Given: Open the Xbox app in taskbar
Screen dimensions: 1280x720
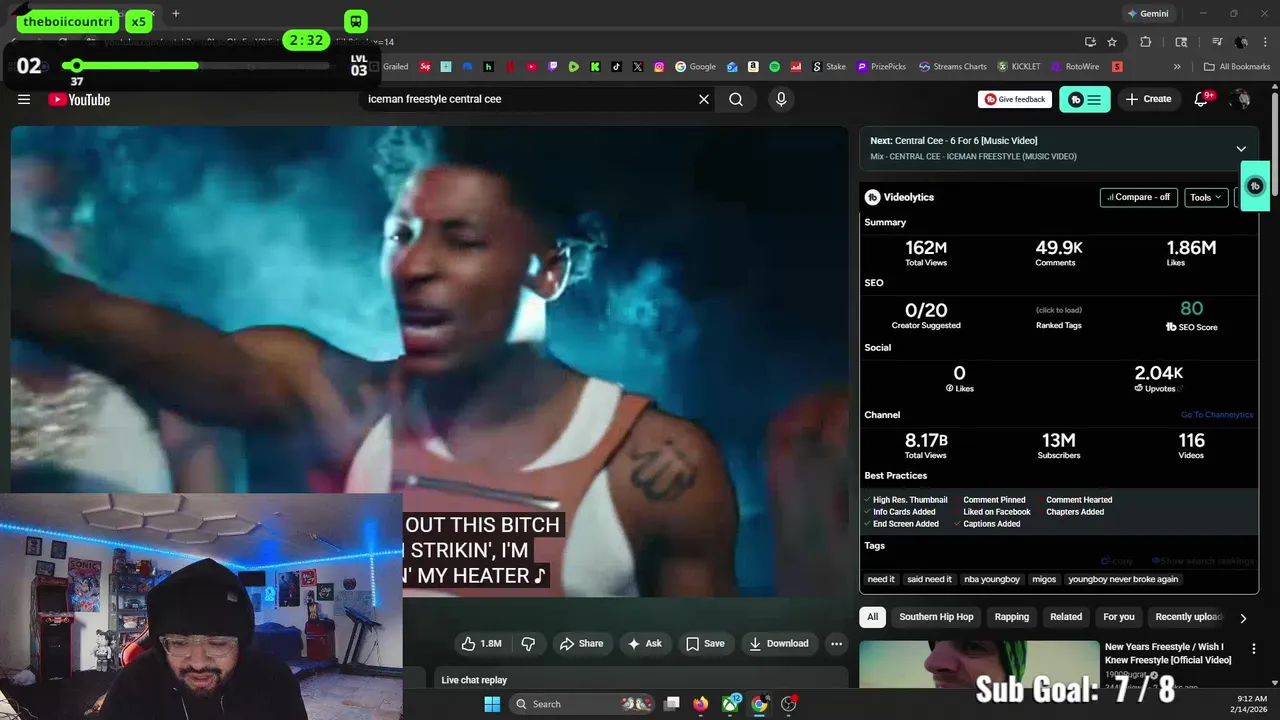Looking at the screenshot, I should (x=731, y=704).
